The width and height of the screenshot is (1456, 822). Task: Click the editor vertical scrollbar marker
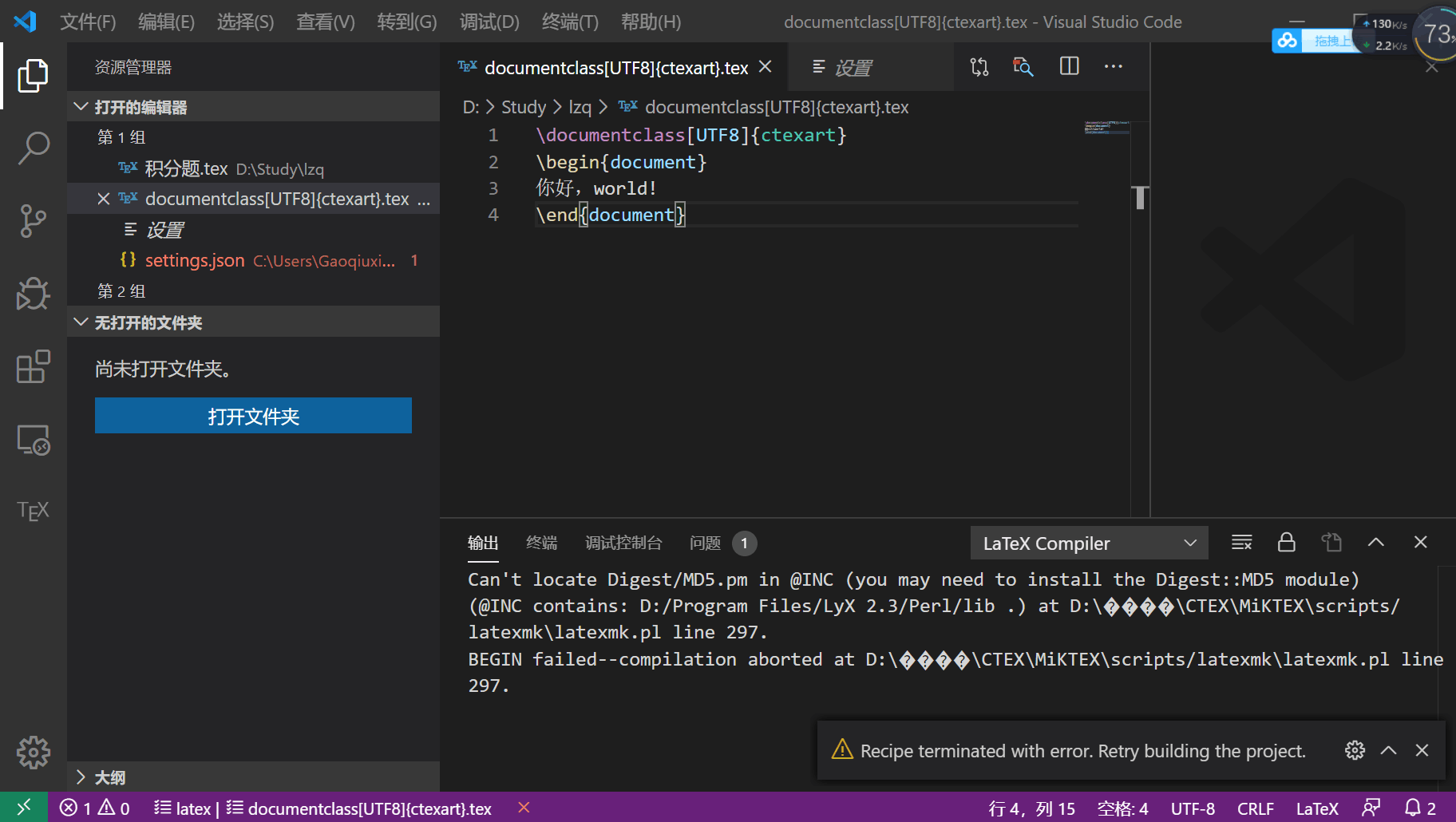click(1140, 197)
